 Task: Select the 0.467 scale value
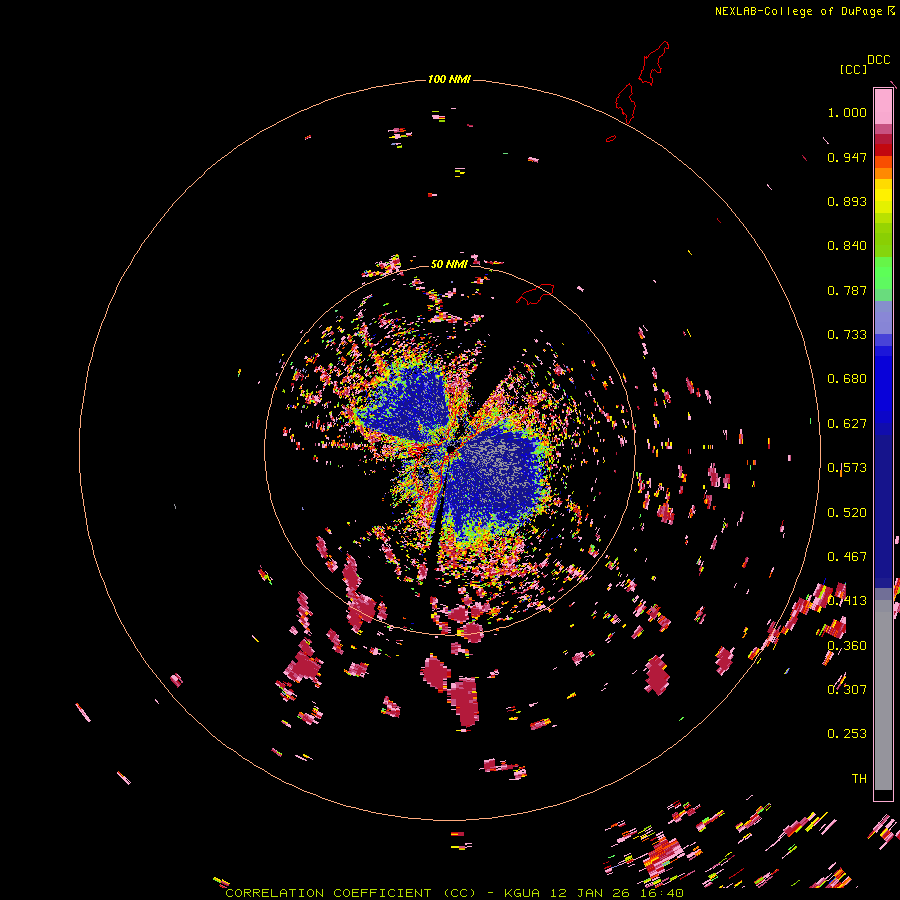point(847,557)
